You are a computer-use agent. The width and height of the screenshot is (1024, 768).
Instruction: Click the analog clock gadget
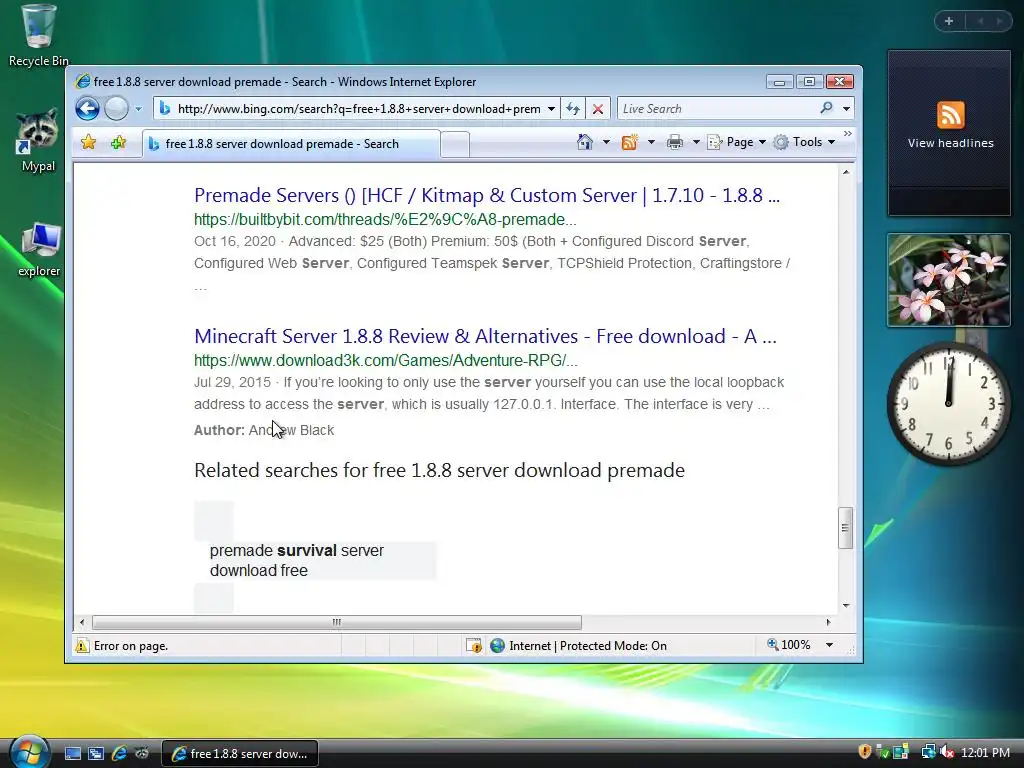(948, 404)
